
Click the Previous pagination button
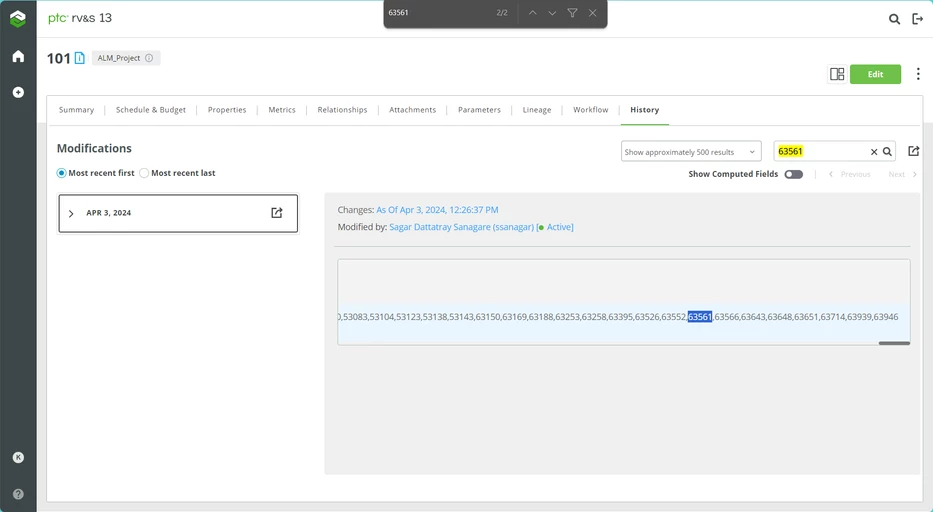pos(850,174)
